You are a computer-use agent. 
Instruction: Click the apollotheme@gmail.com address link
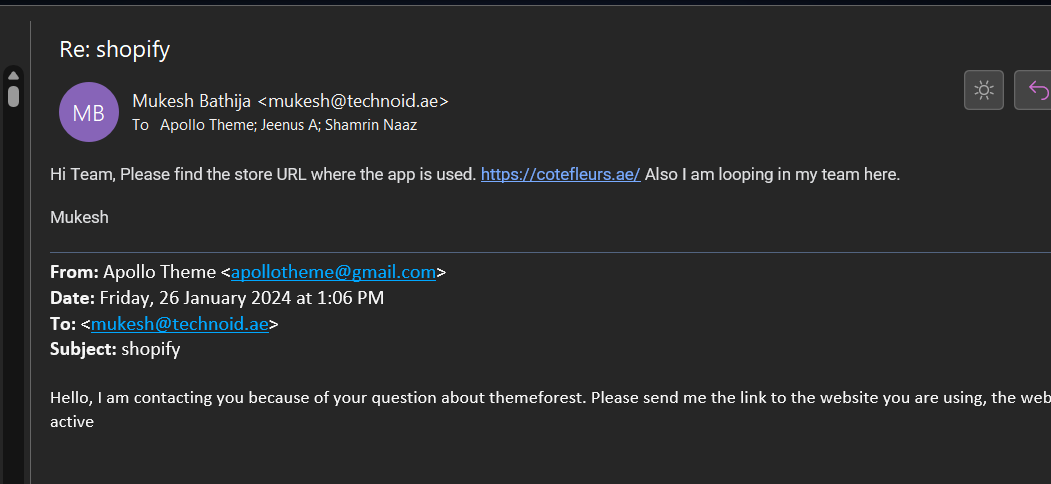click(x=333, y=272)
